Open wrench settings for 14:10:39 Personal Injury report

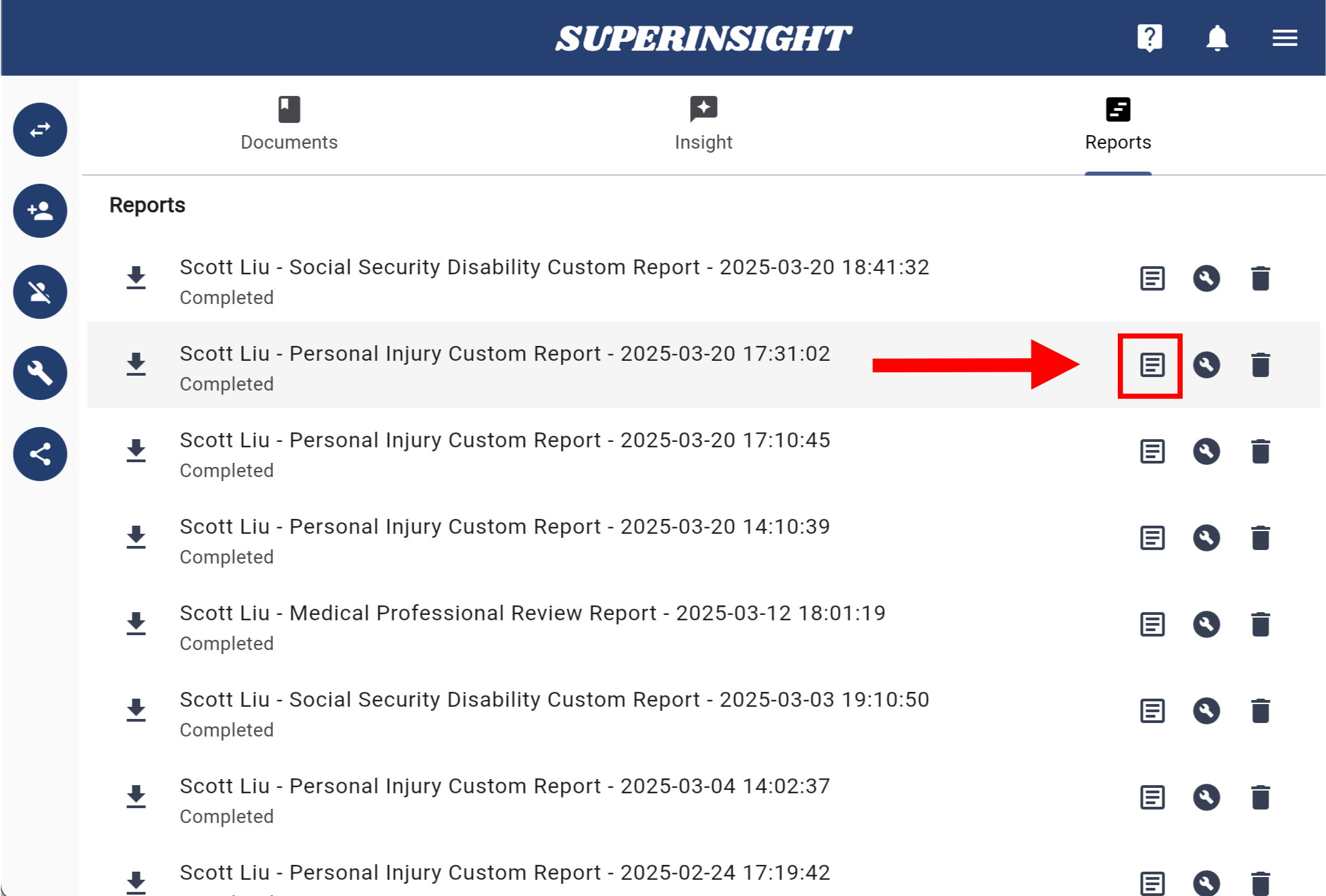click(1206, 538)
